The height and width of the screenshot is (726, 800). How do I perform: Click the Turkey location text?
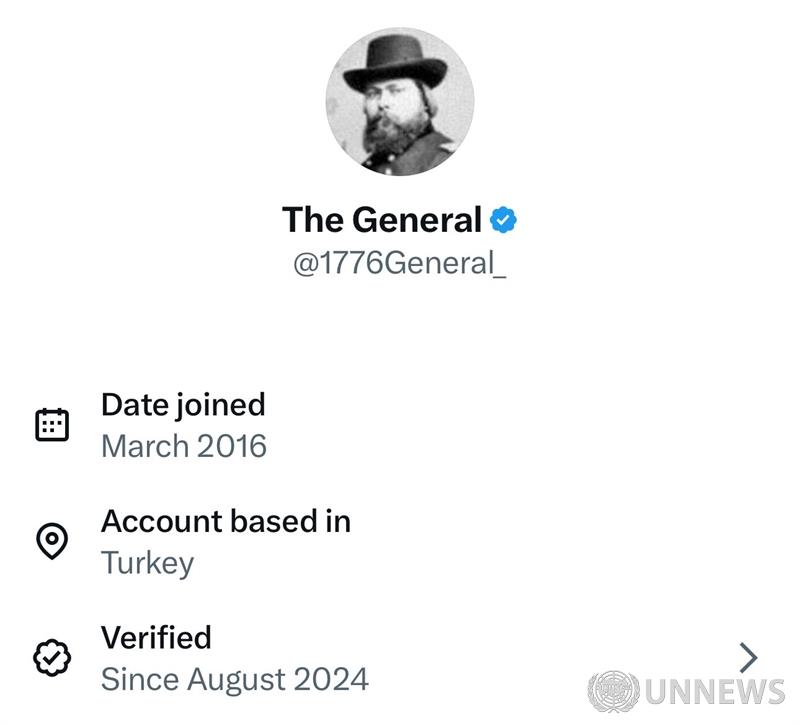[147, 562]
